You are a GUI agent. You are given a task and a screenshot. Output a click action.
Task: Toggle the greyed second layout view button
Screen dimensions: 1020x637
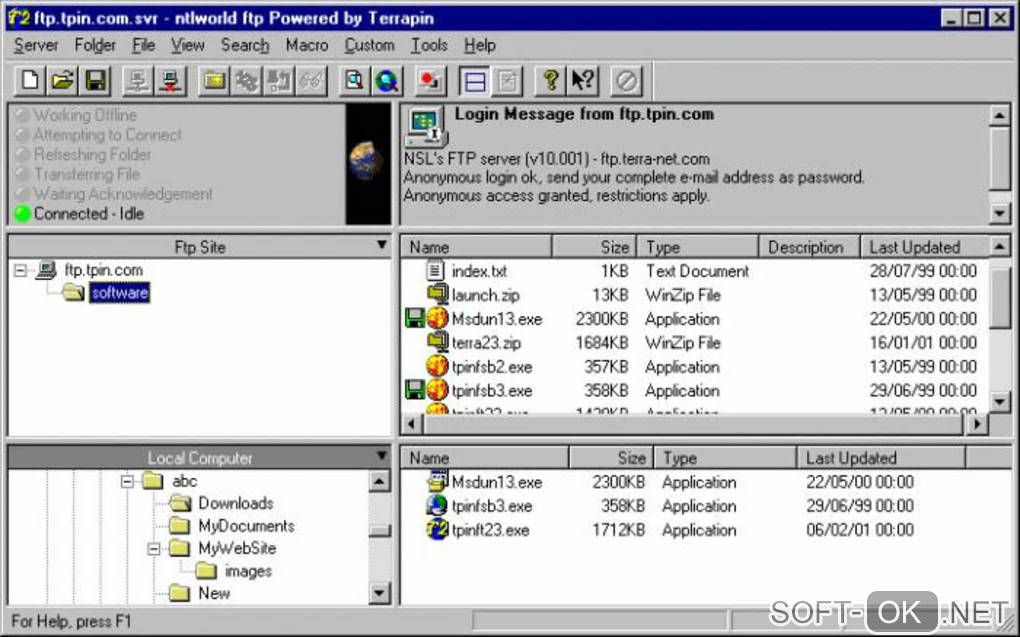tap(507, 81)
